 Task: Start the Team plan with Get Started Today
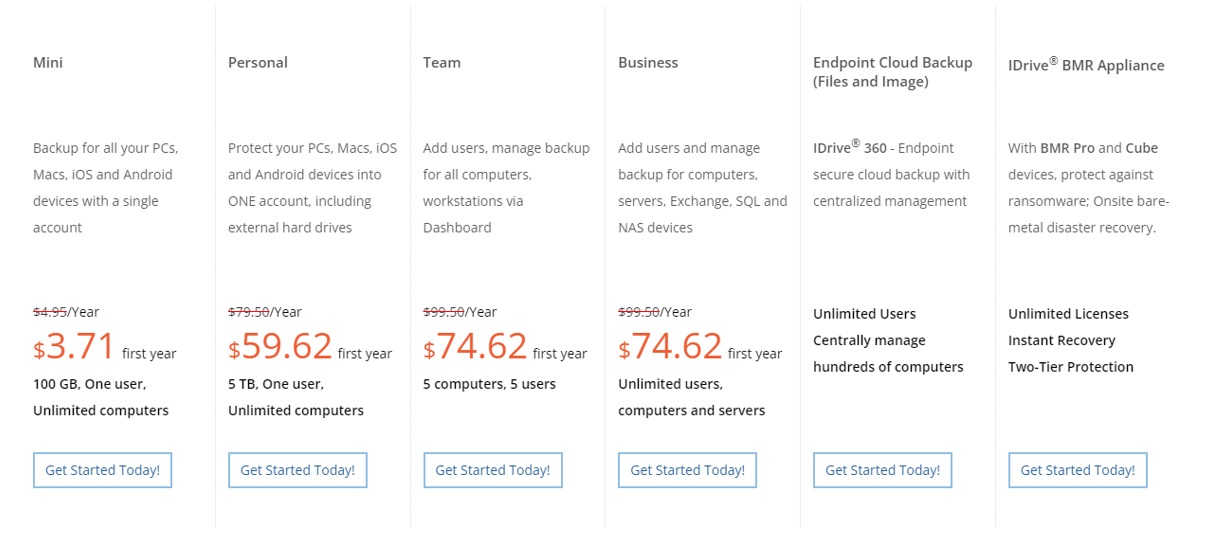[x=492, y=470]
